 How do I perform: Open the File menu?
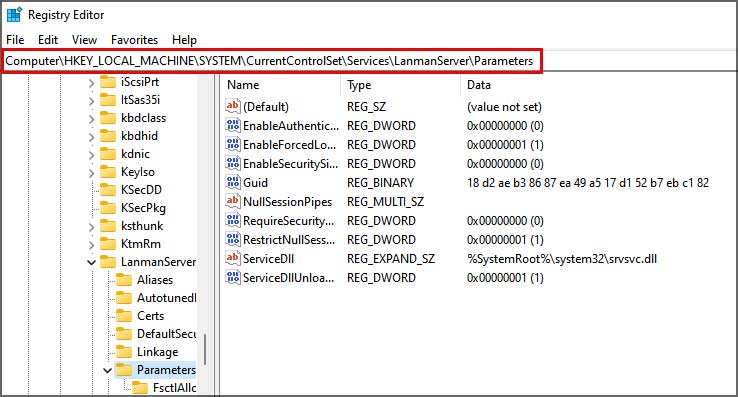[15, 40]
